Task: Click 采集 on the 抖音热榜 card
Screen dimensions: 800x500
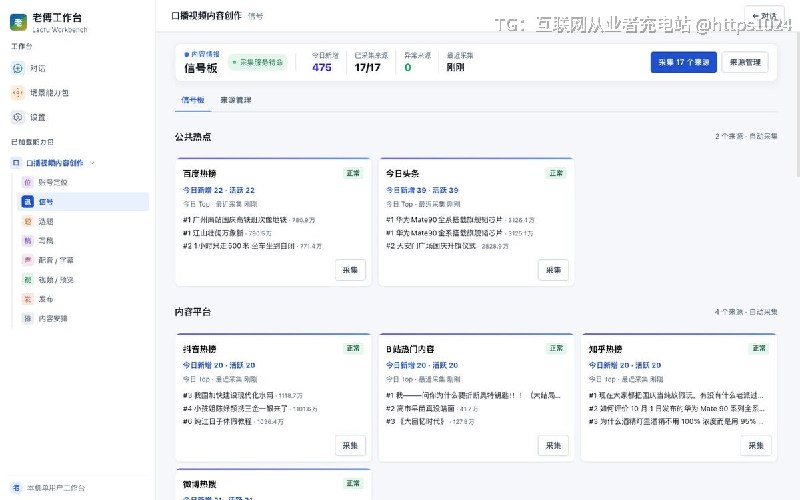Action: 350,445
